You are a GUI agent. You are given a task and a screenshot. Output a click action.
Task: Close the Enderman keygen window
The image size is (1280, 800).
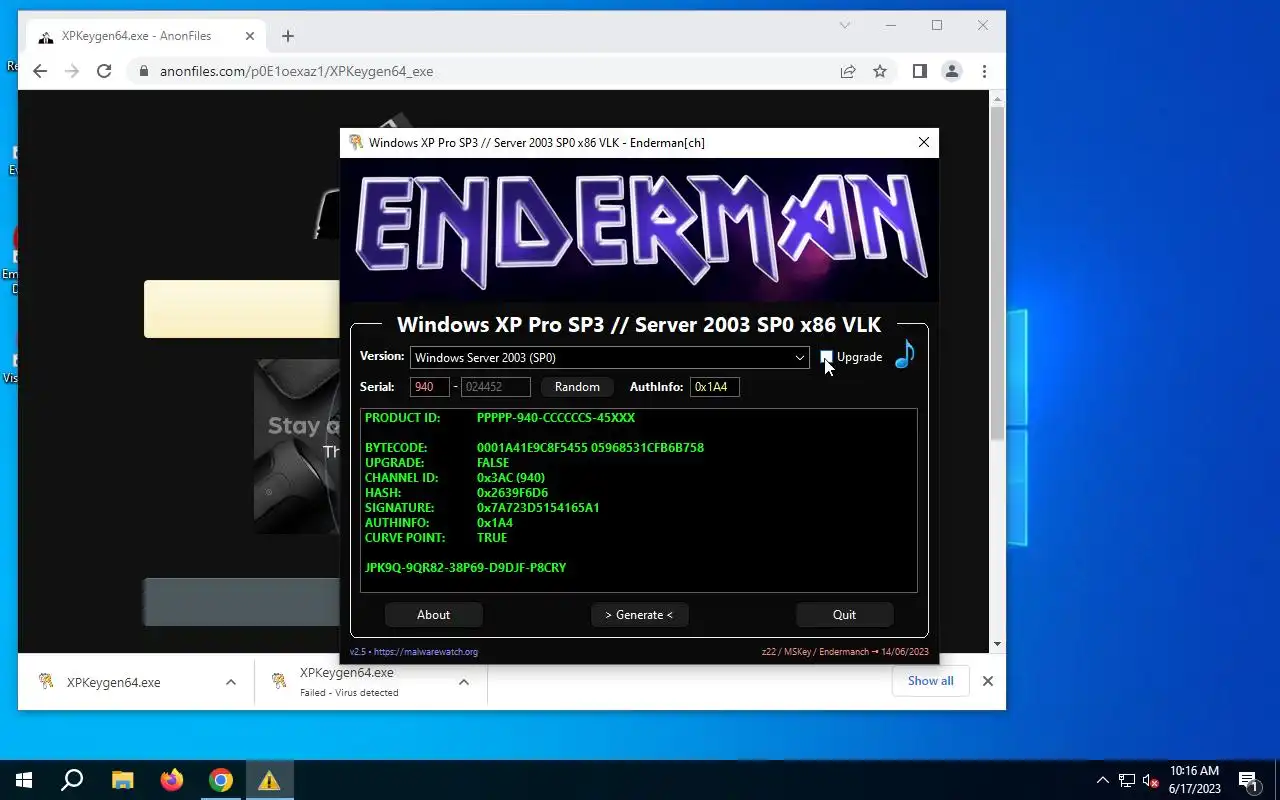[924, 142]
